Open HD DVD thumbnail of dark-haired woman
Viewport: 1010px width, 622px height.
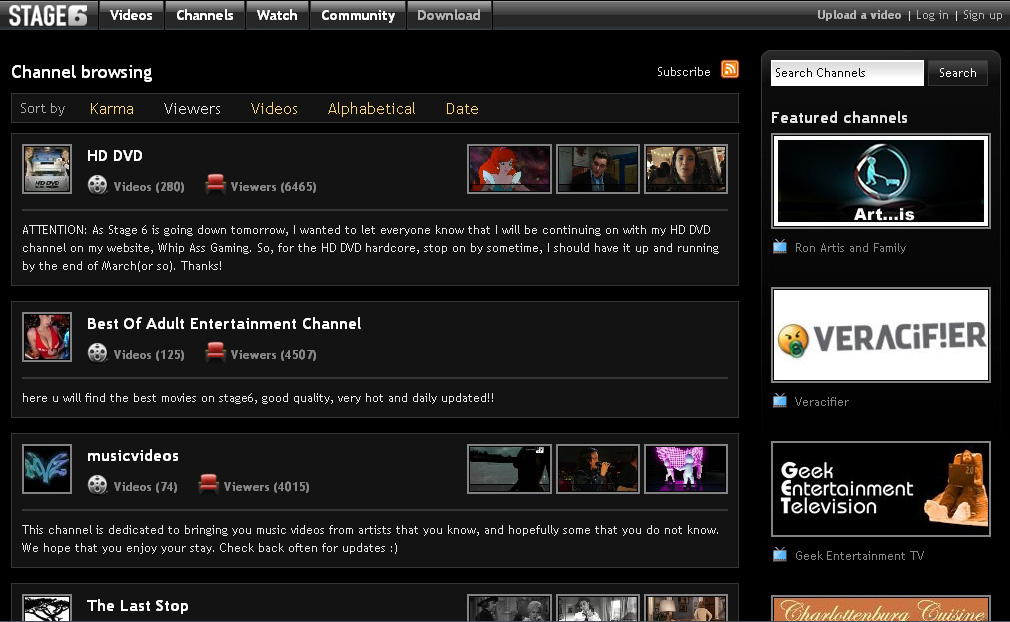point(686,169)
